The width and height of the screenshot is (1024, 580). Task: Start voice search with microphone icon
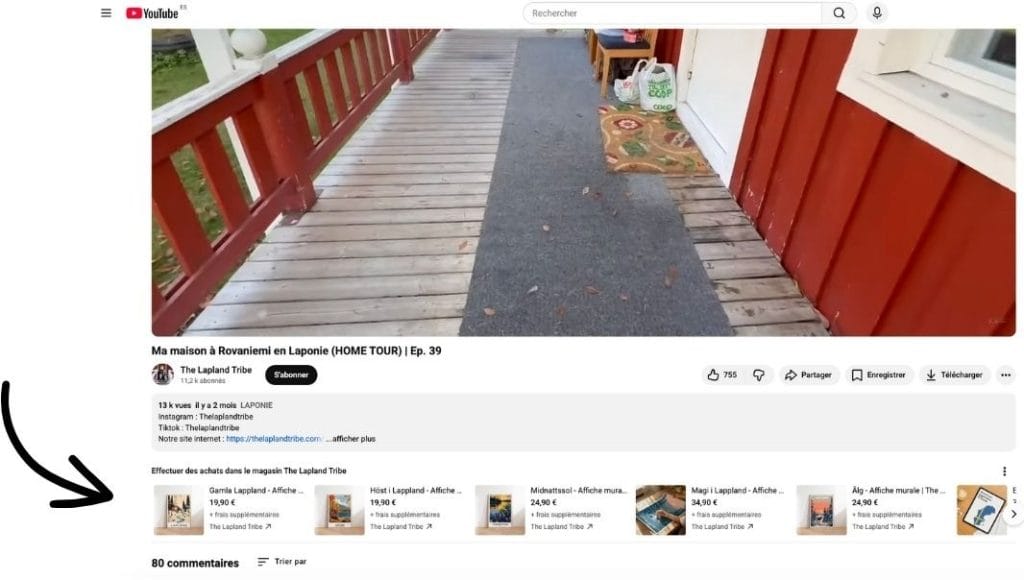point(877,12)
